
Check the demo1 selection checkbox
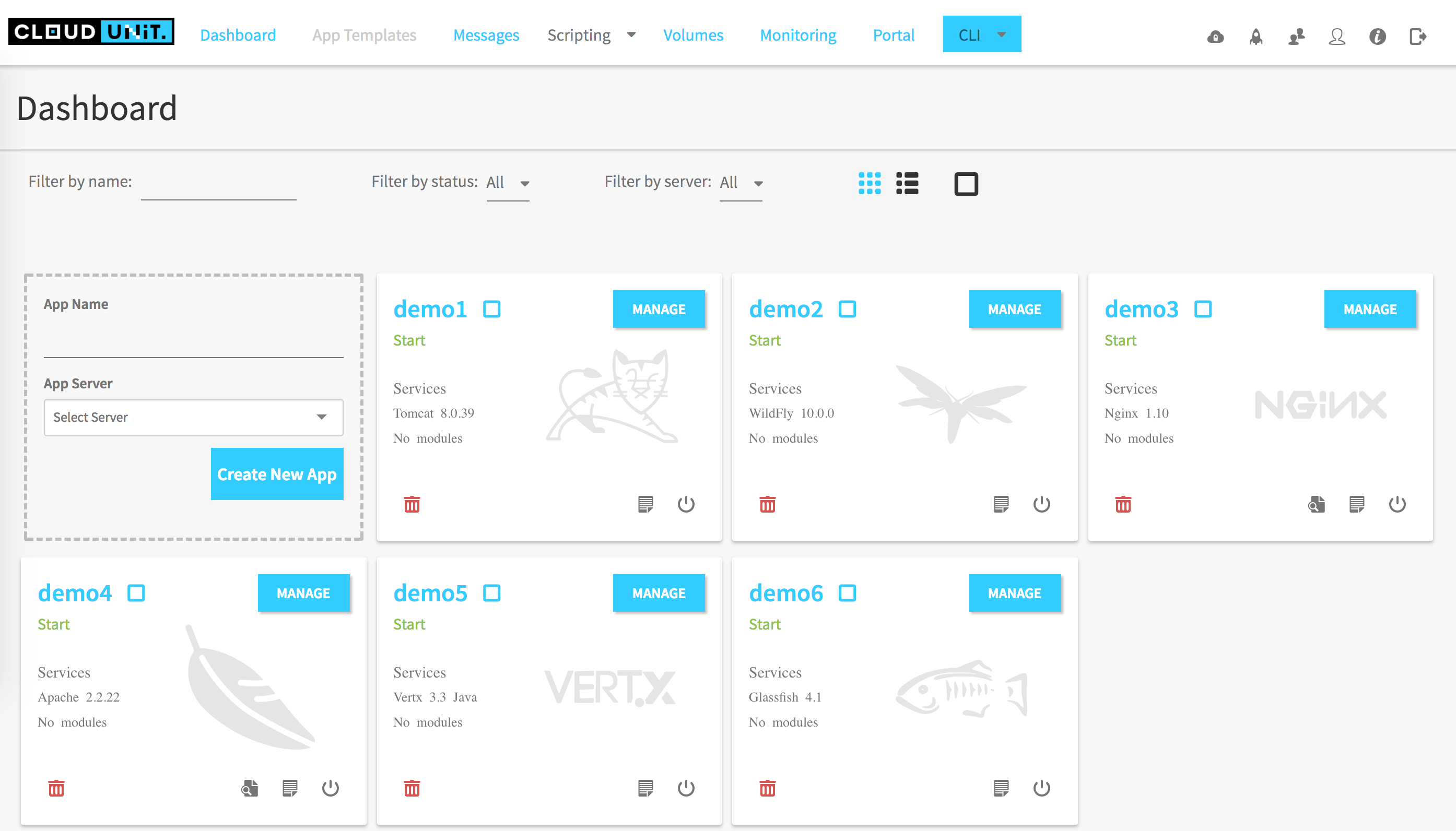[x=491, y=310]
